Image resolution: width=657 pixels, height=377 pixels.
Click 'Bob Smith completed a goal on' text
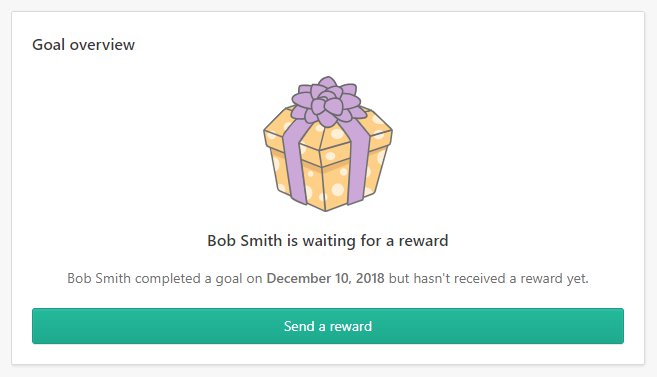(x=165, y=279)
